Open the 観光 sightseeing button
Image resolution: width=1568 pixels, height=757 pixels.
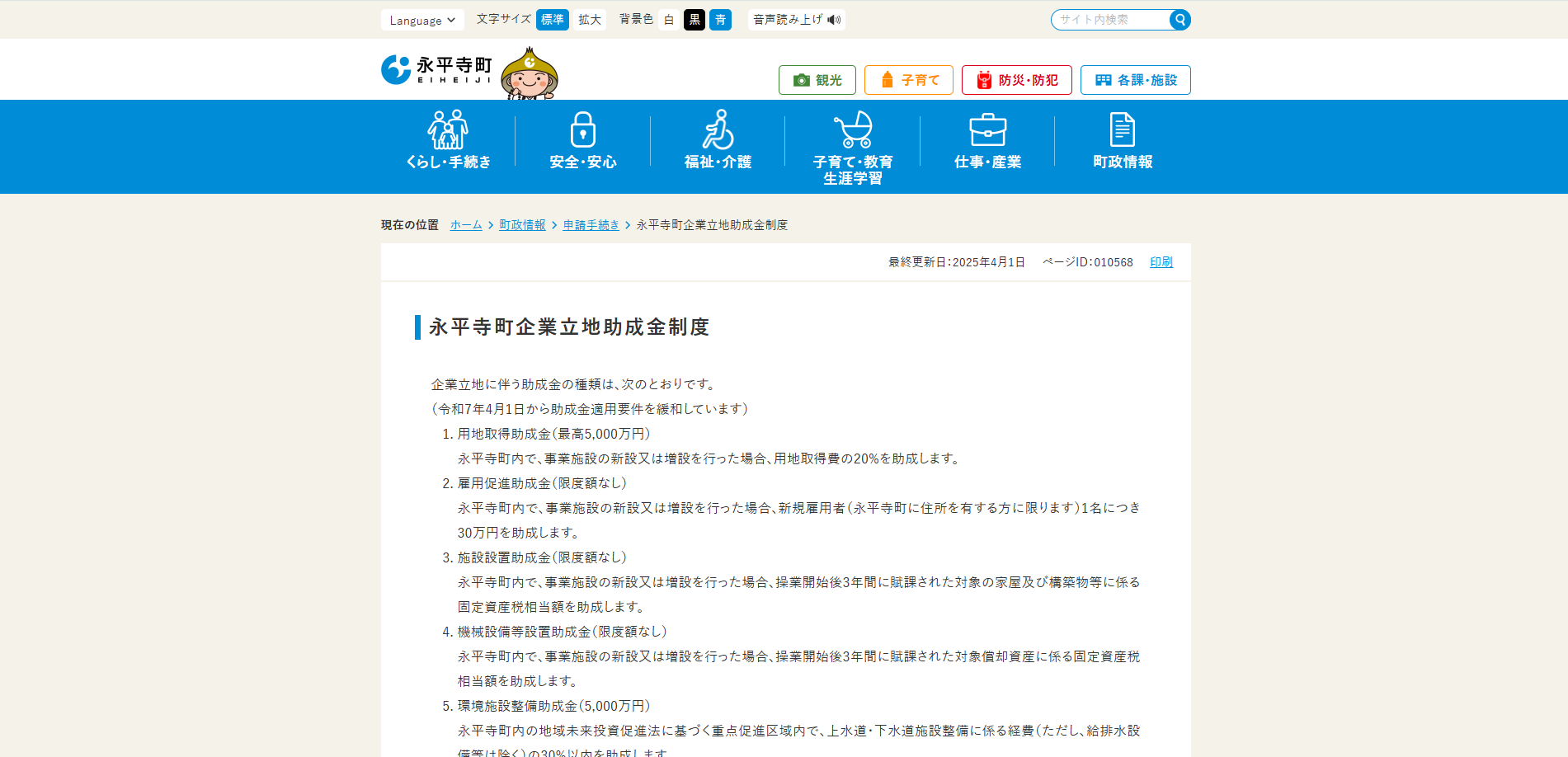817,80
